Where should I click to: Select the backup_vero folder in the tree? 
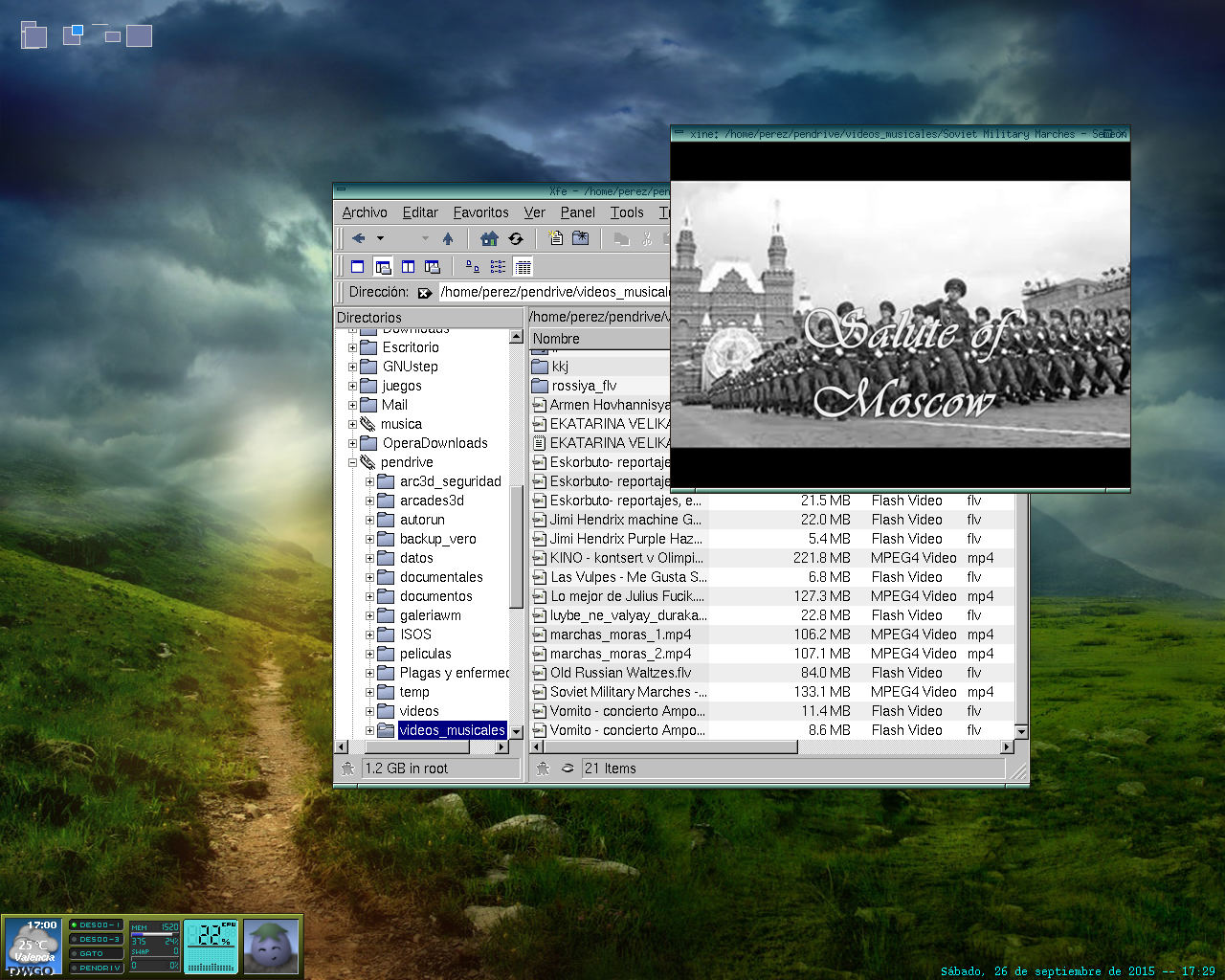tap(438, 539)
